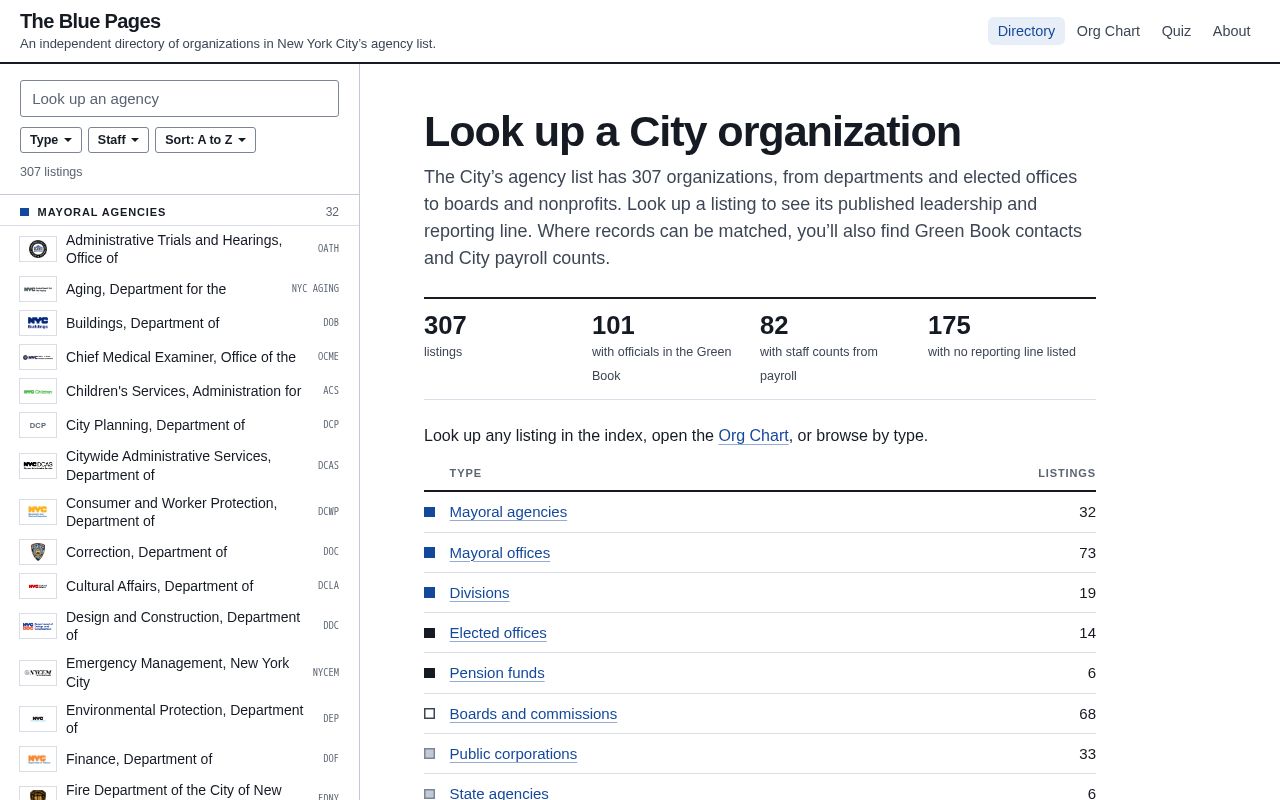Select Aging, Department for the listing

pos(180,289)
